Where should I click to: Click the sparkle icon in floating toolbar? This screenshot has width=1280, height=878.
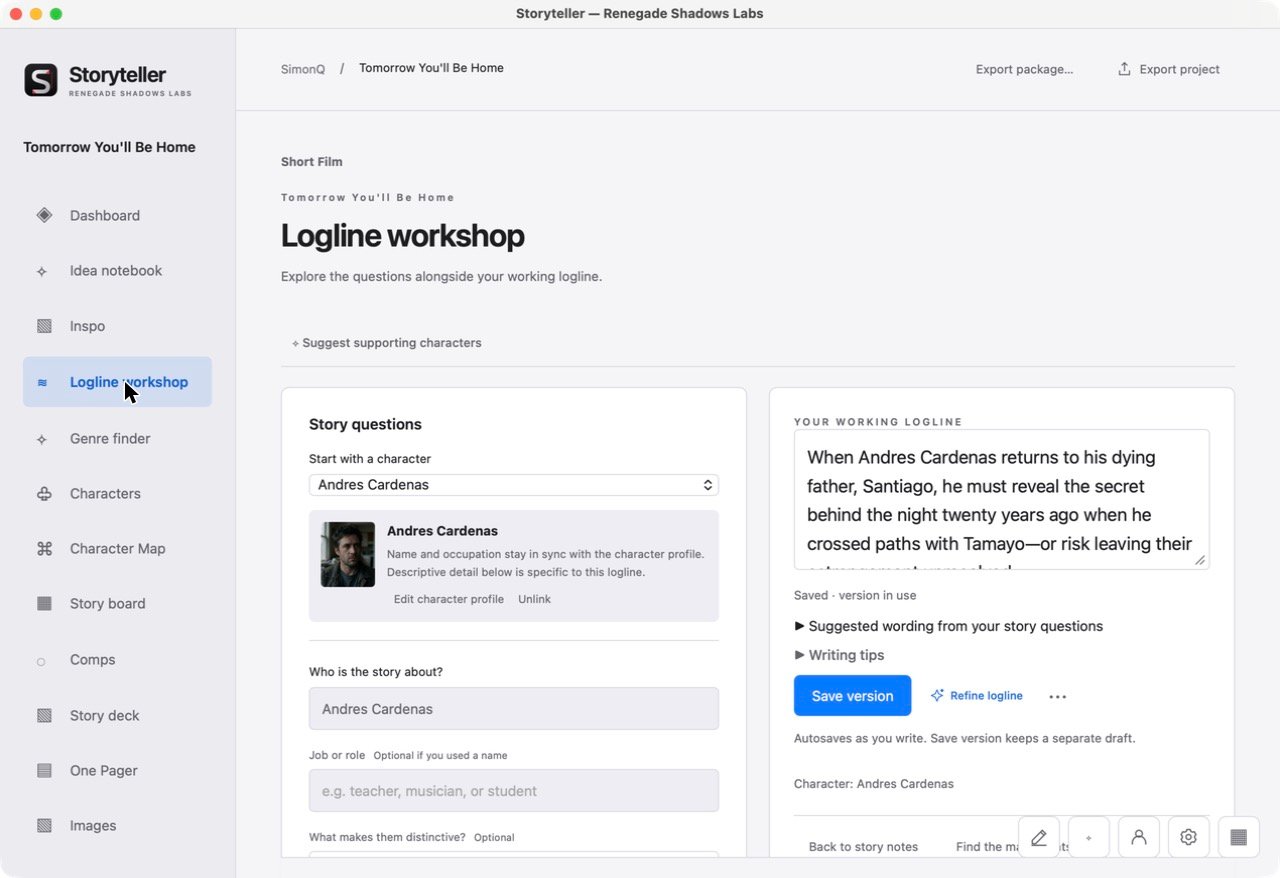pos(1089,837)
